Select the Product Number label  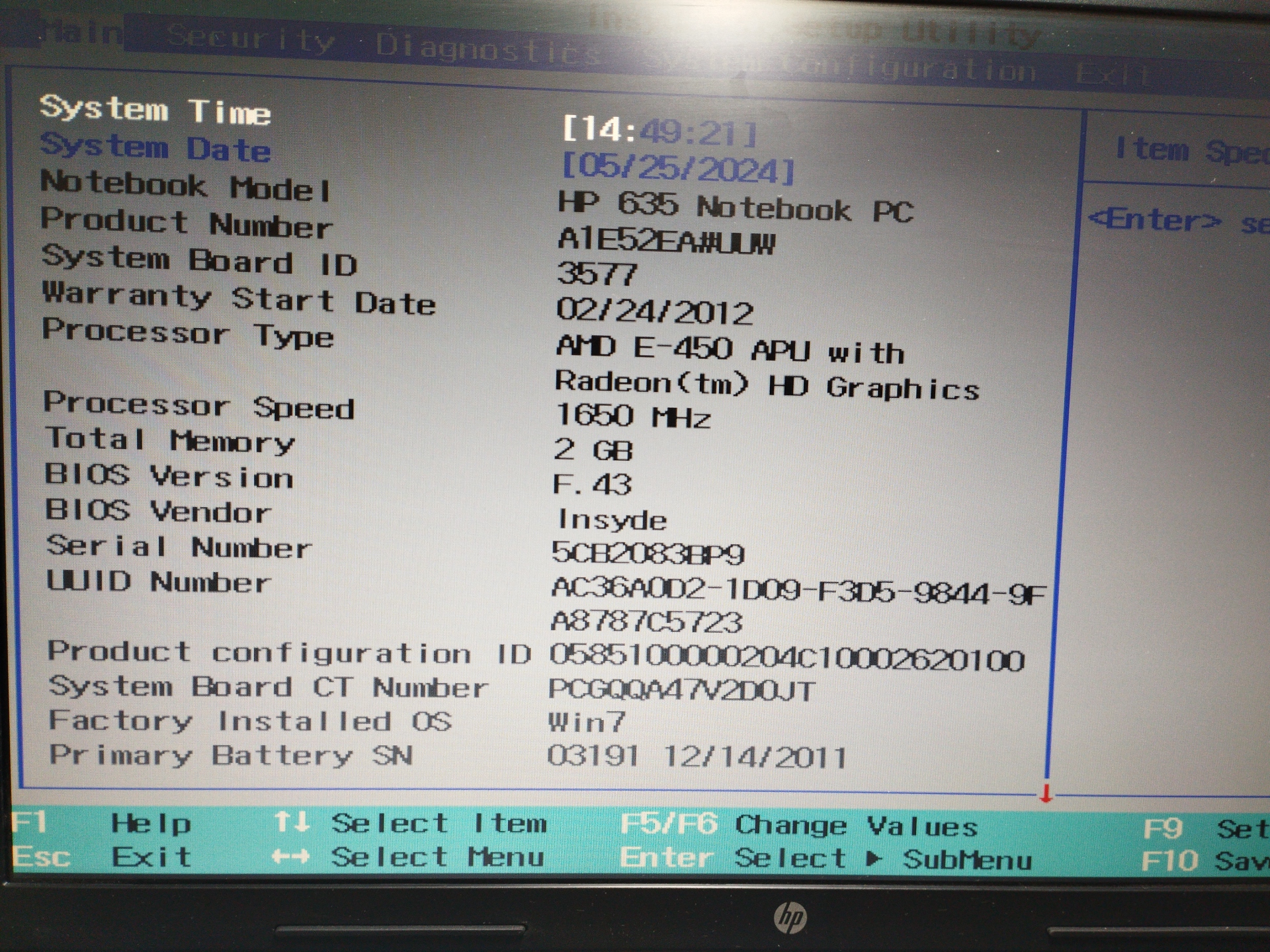click(x=186, y=223)
